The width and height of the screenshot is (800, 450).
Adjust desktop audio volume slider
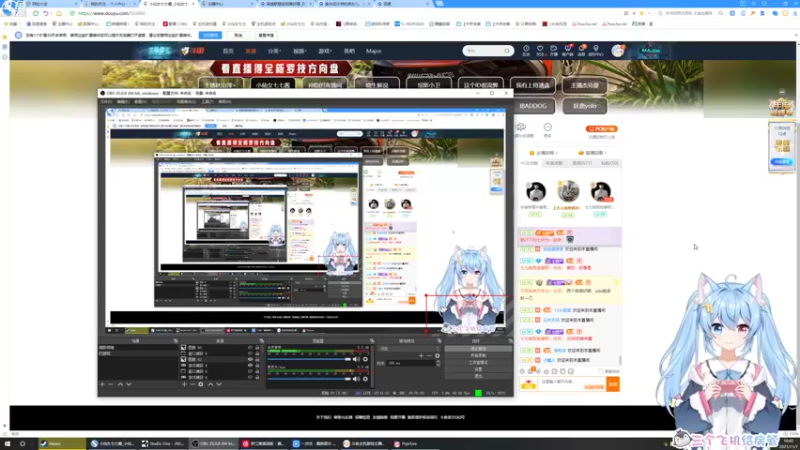coord(309,359)
